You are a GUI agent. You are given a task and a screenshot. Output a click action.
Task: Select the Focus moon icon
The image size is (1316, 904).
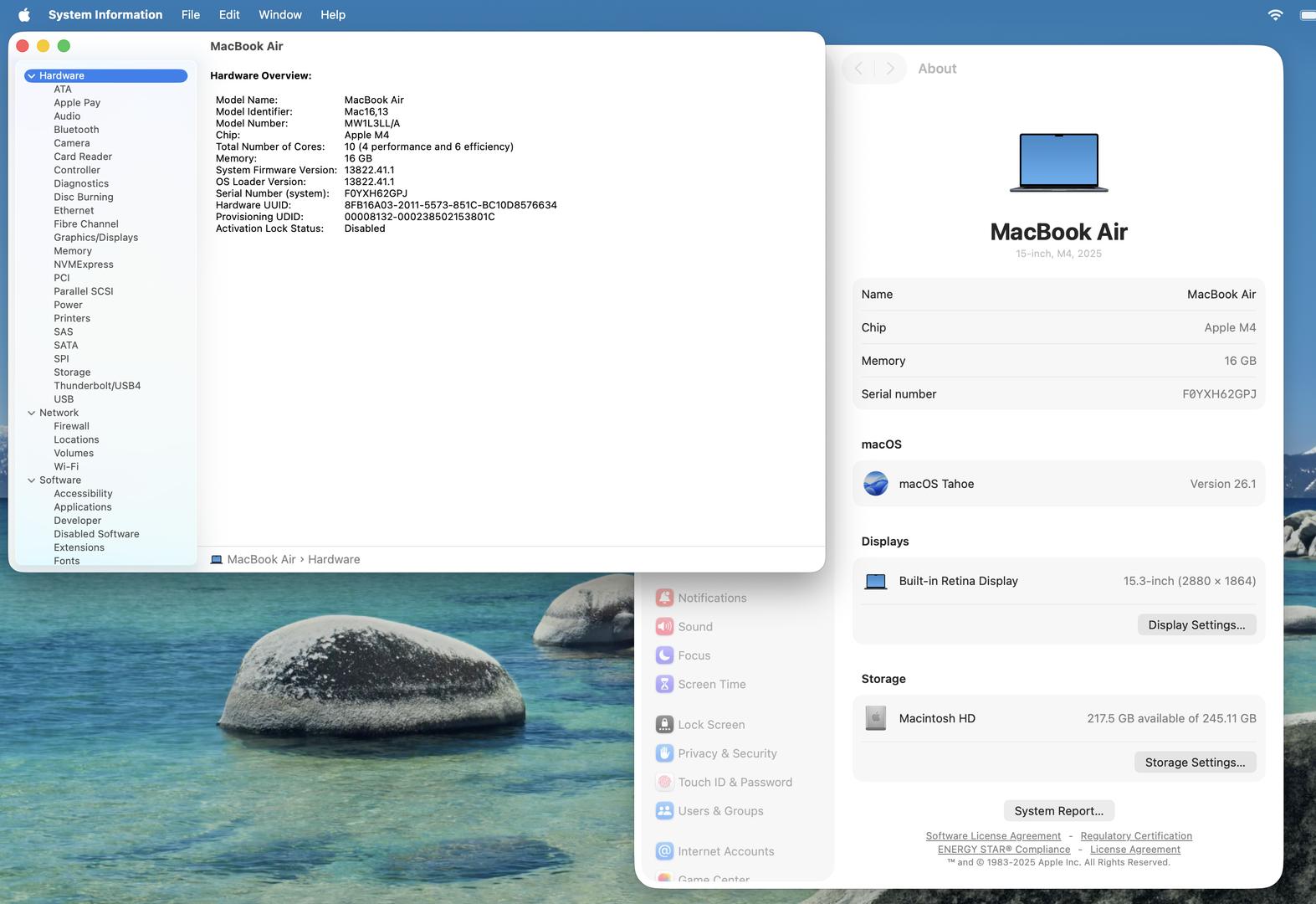pyautogui.click(x=664, y=655)
